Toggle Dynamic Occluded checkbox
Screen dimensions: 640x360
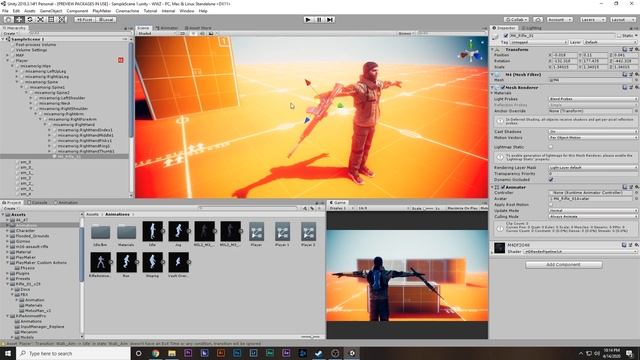coord(551,180)
